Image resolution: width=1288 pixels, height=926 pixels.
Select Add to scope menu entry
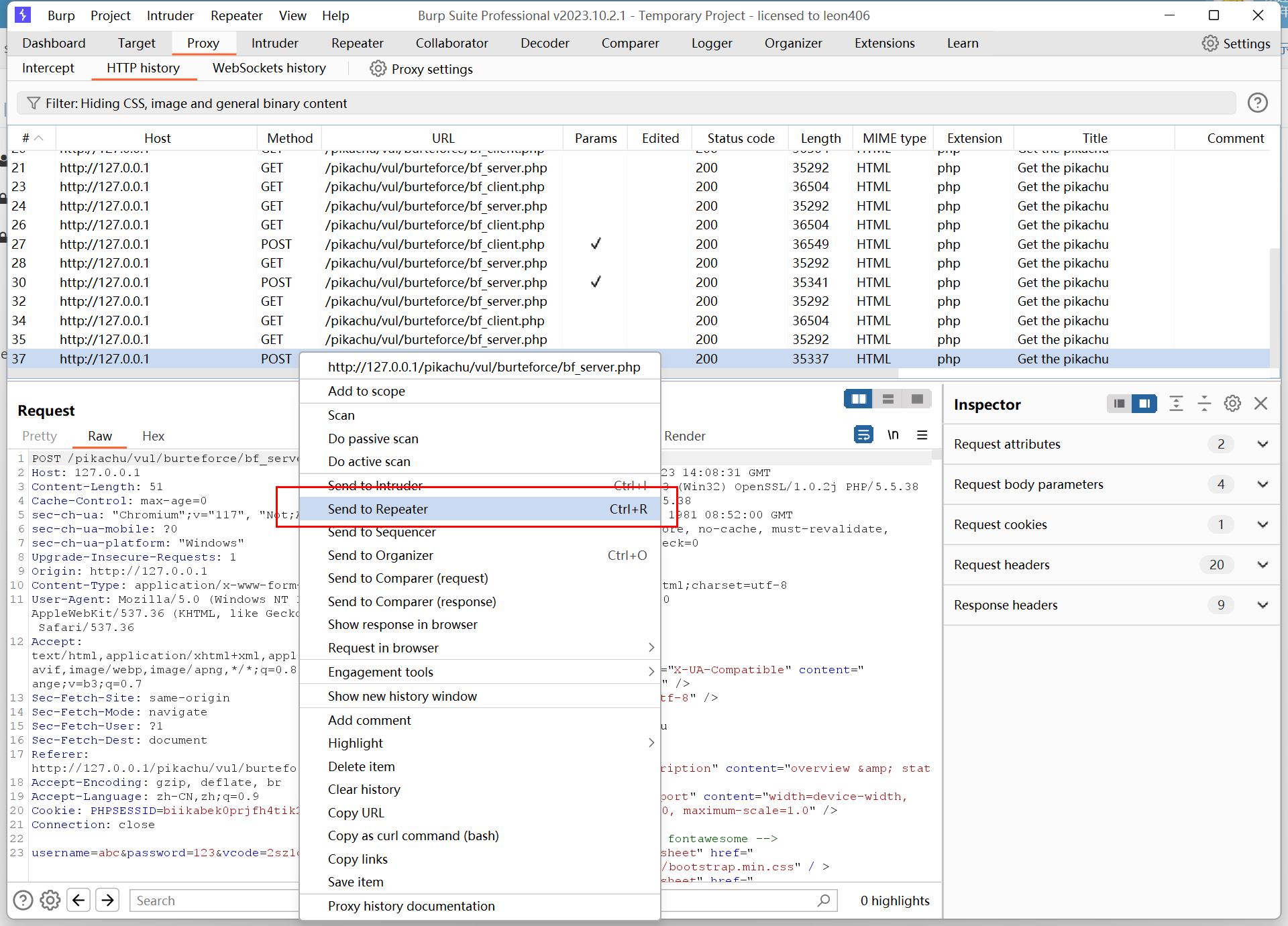coord(480,391)
